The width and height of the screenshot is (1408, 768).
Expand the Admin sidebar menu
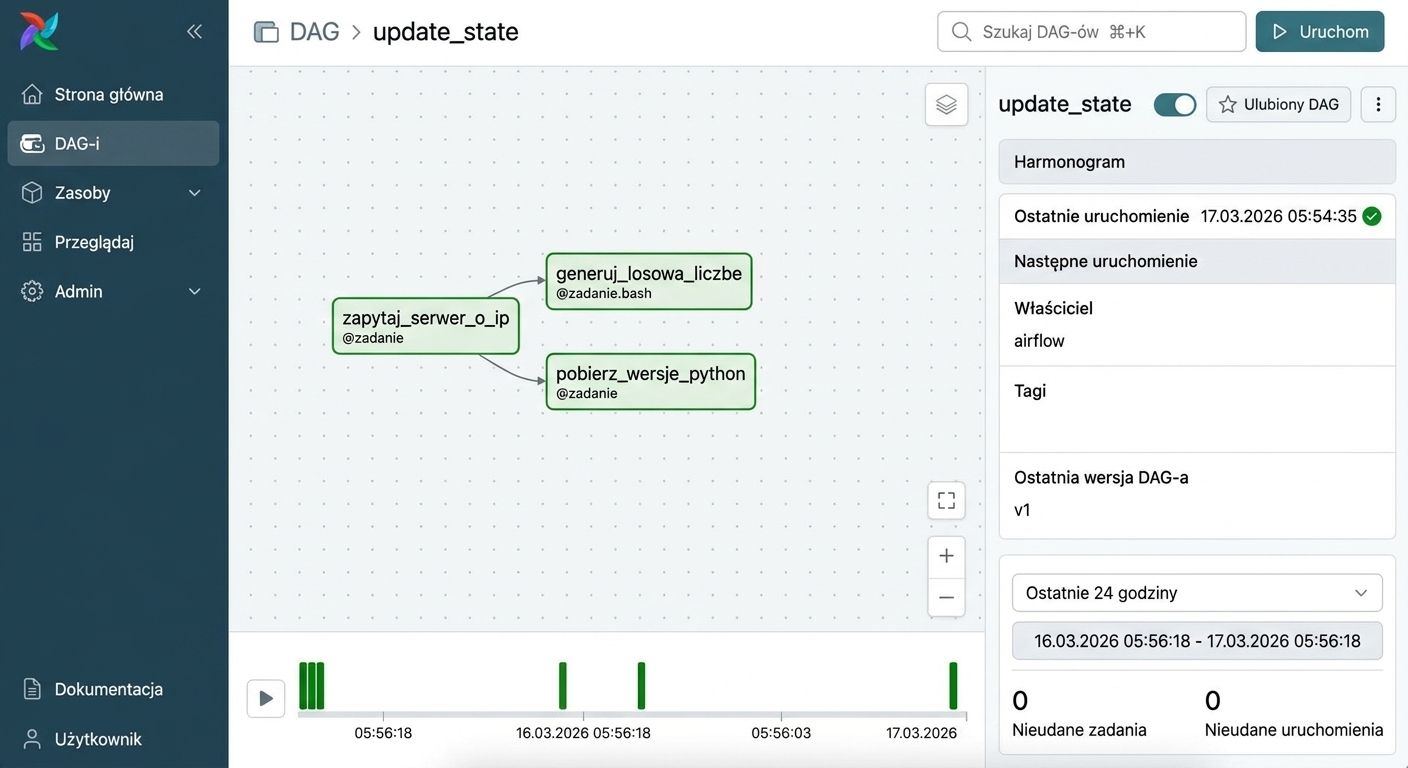(x=113, y=292)
